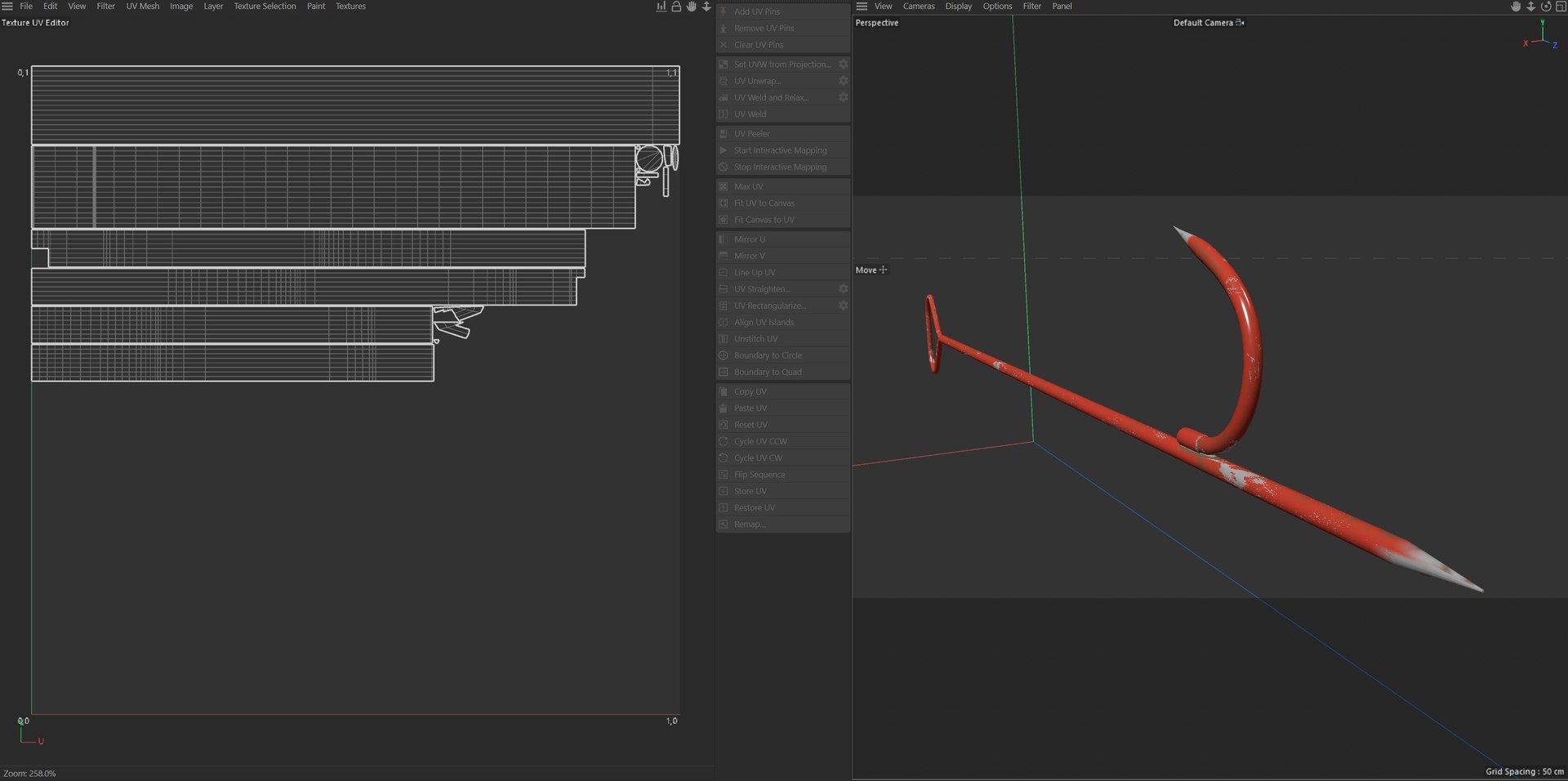The height and width of the screenshot is (781, 1568).
Task: Click the histogram bars icon in UV editor
Action: click(661, 7)
